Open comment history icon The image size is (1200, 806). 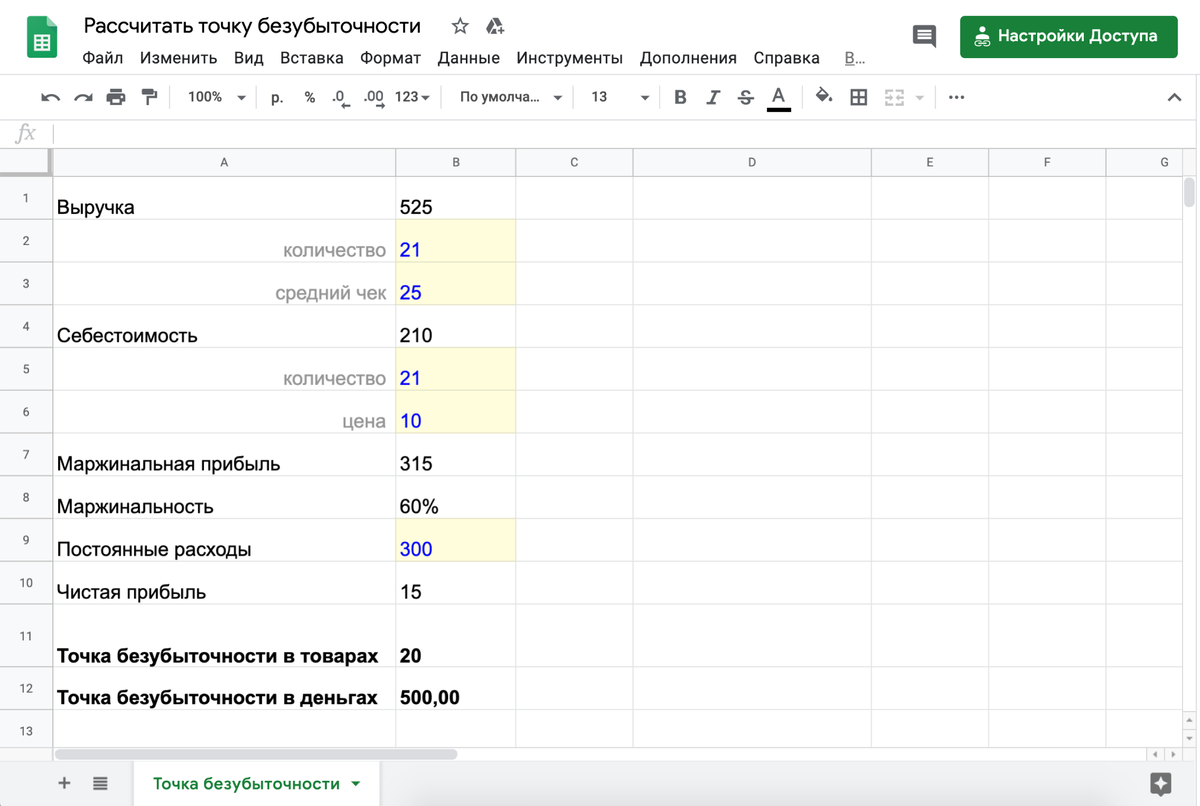click(x=924, y=37)
